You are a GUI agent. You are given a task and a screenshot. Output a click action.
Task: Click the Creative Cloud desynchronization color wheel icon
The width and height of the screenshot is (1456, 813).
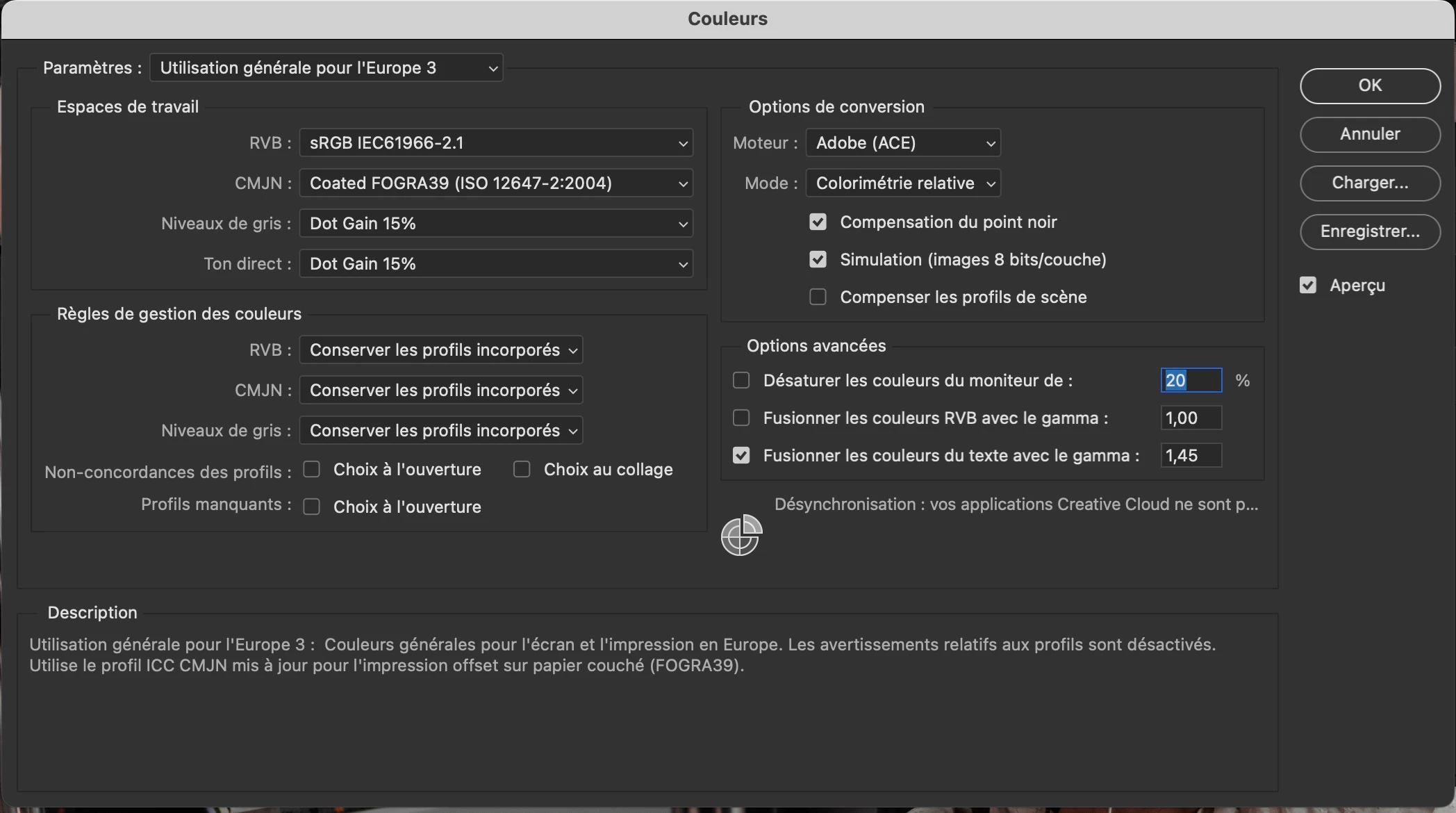point(741,535)
